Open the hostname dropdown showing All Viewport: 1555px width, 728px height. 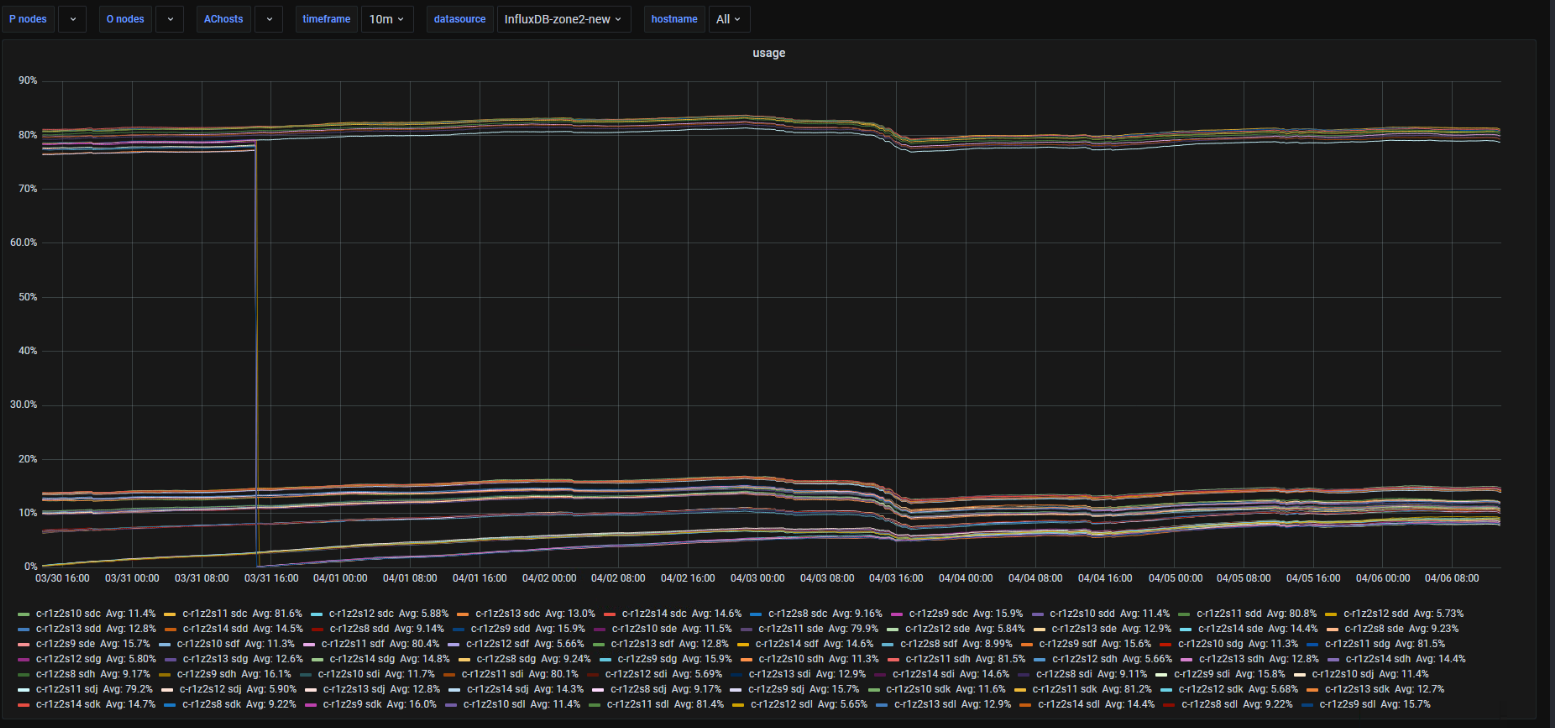click(729, 19)
